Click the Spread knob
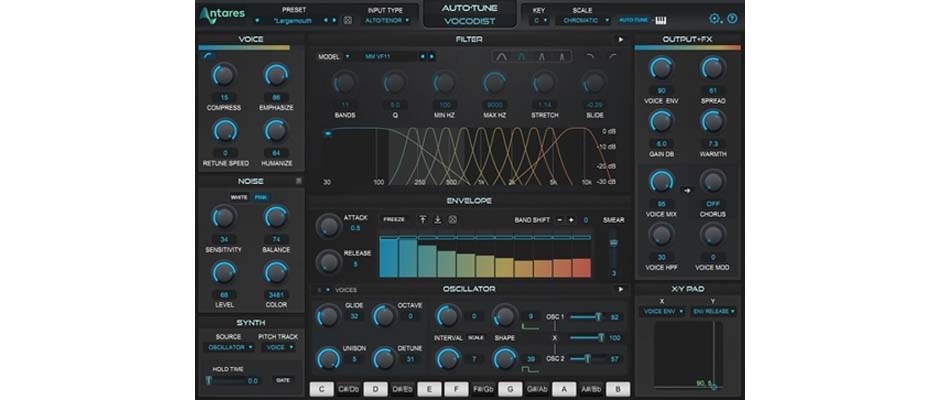The height and width of the screenshot is (400, 940). click(x=713, y=68)
